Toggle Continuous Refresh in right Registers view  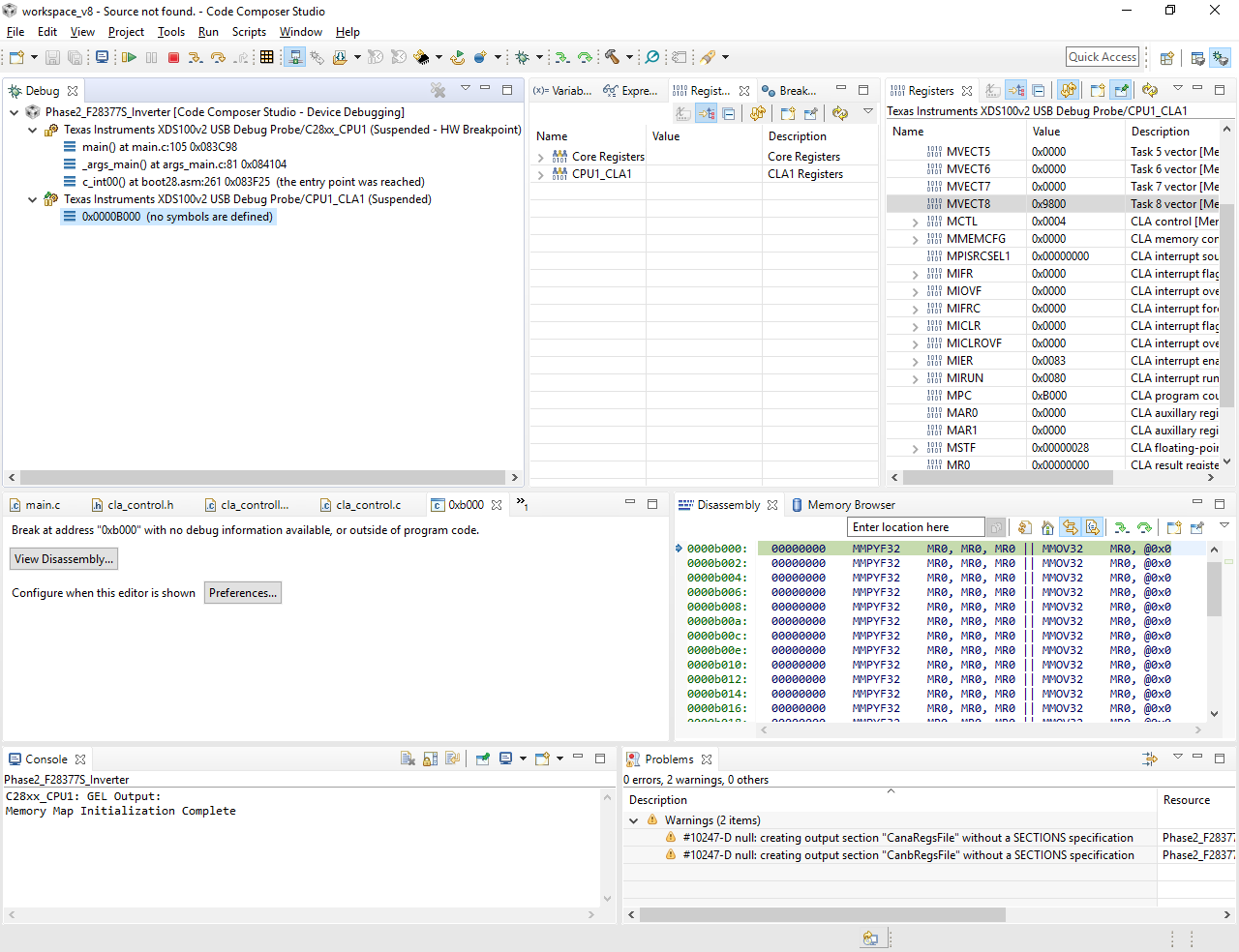1068,91
